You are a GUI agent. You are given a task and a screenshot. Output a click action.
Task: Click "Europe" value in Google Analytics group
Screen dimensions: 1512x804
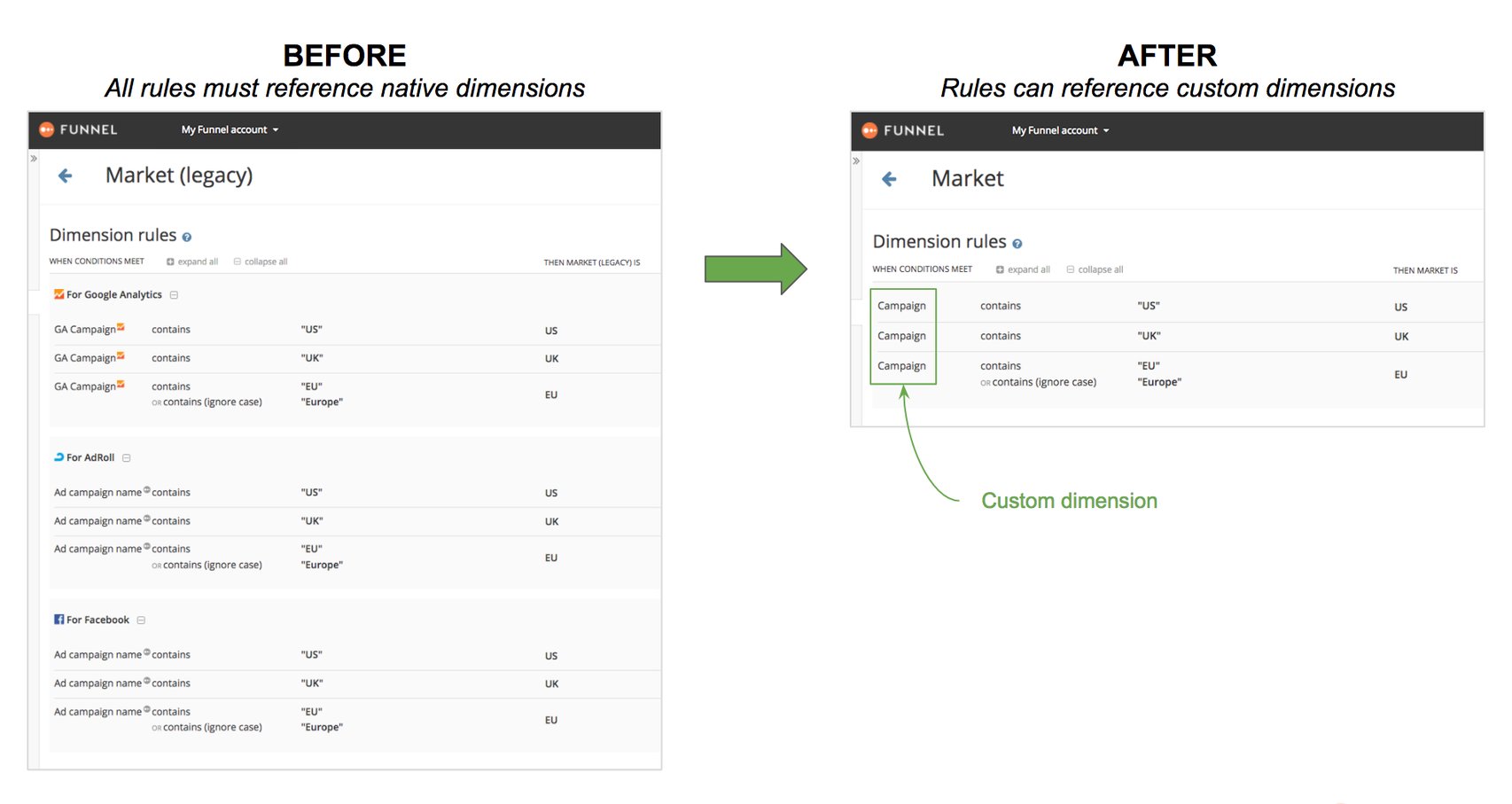click(322, 402)
